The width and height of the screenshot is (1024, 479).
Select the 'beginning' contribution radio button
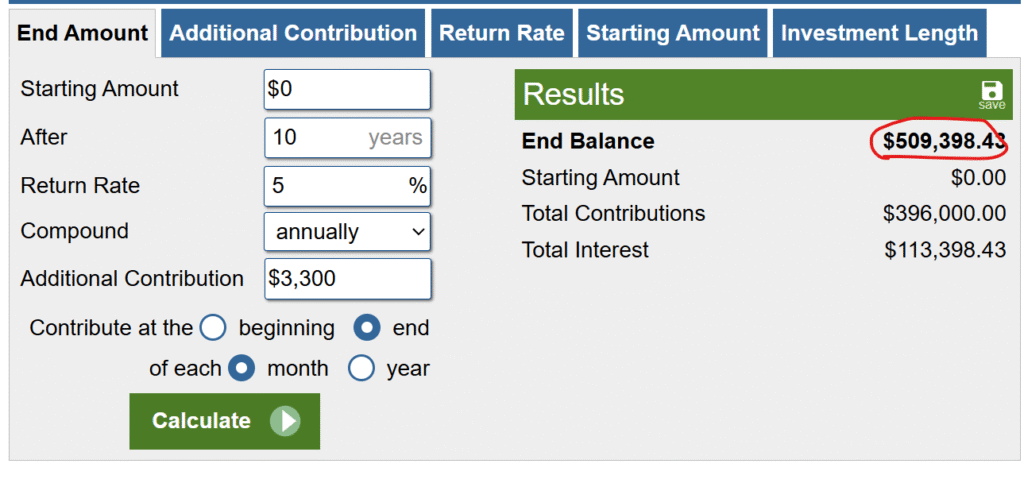213,328
